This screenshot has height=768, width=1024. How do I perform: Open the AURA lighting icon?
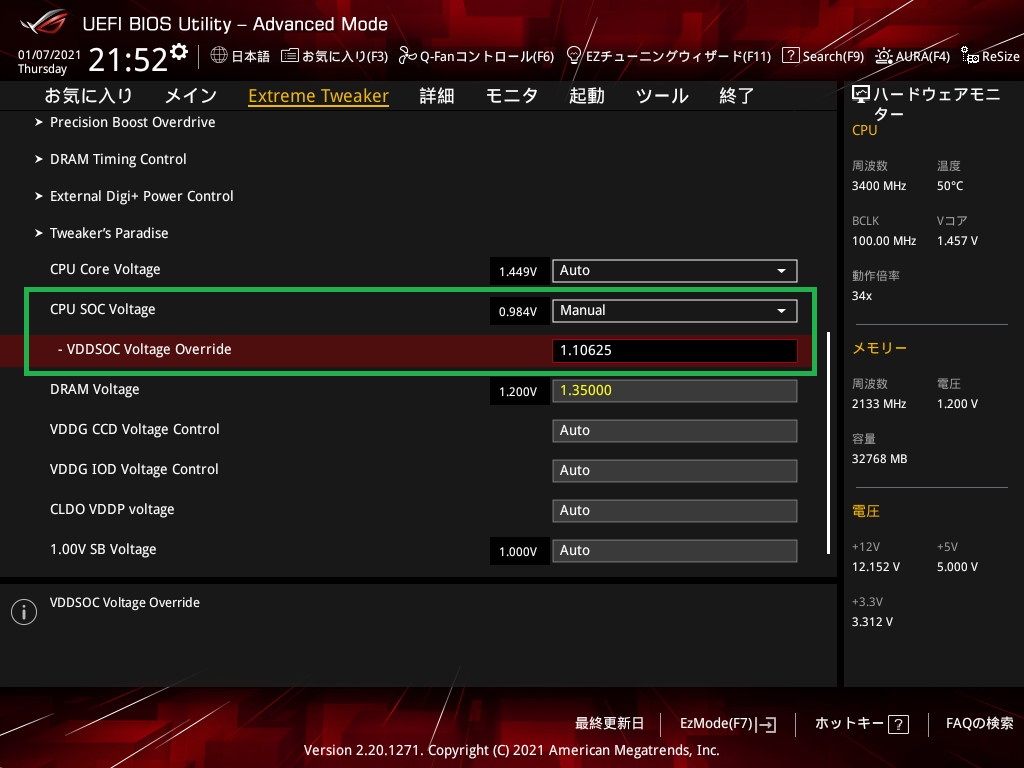click(x=884, y=56)
